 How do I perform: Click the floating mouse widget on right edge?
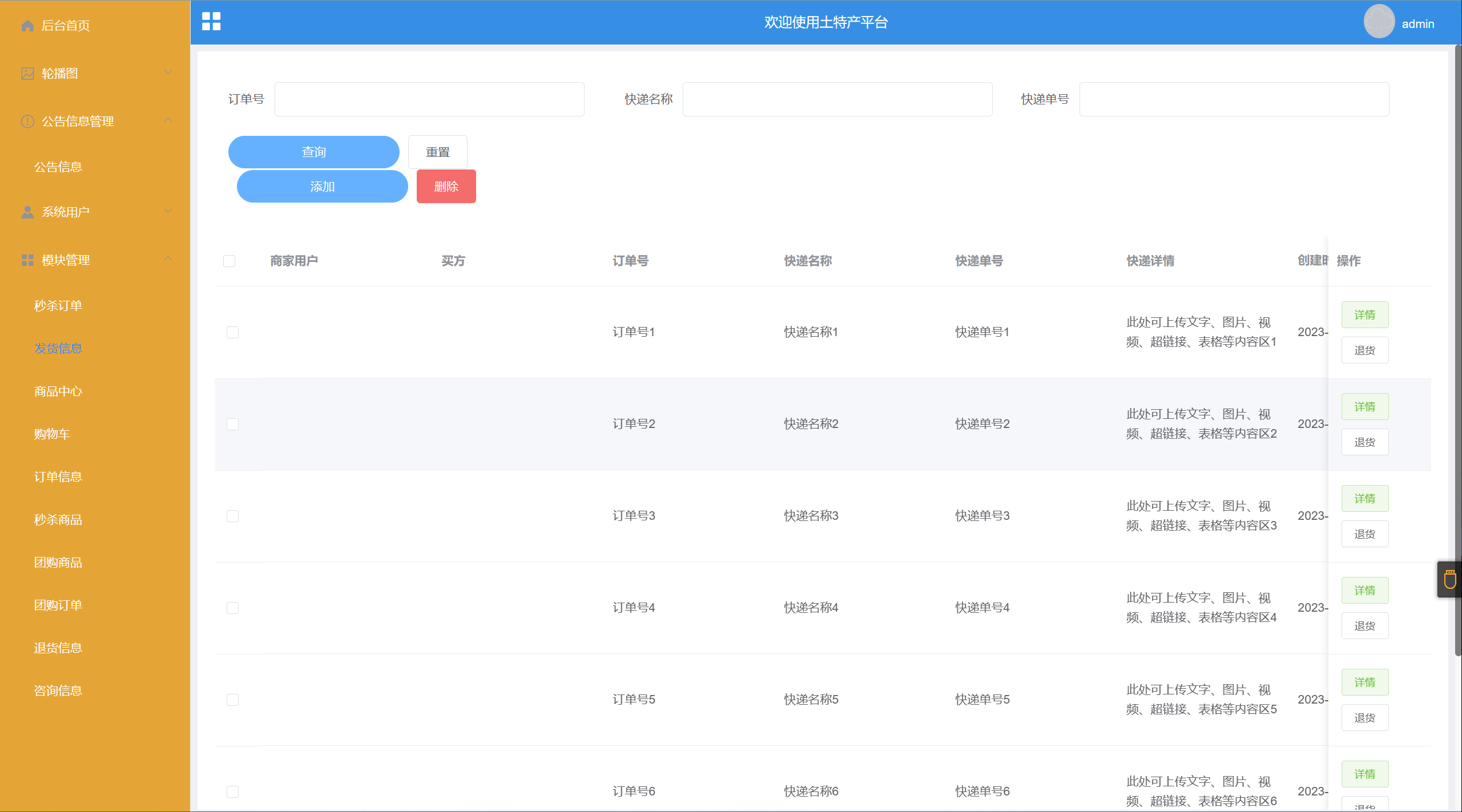[x=1449, y=580]
